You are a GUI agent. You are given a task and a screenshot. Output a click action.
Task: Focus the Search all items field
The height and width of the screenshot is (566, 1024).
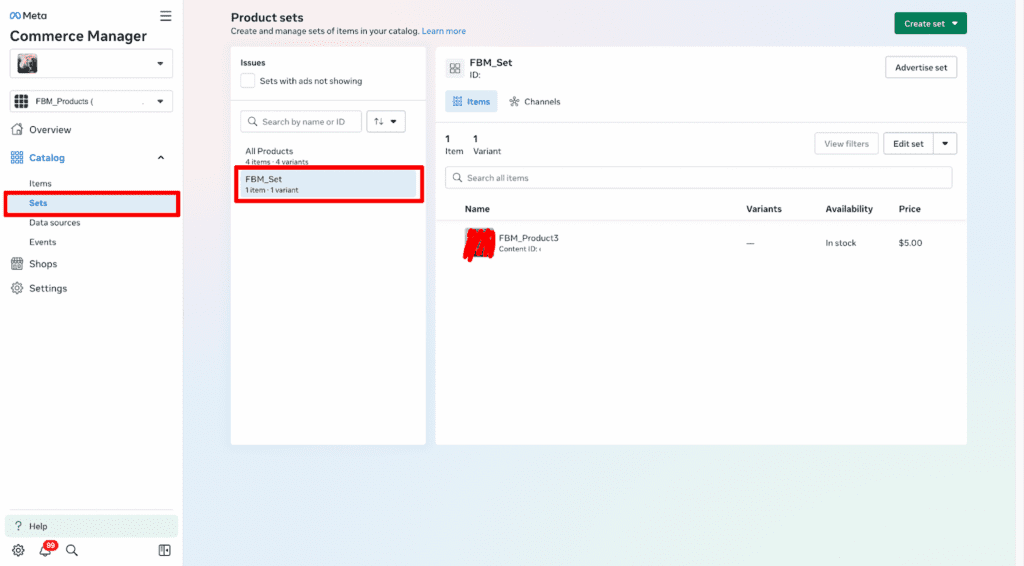tap(699, 178)
